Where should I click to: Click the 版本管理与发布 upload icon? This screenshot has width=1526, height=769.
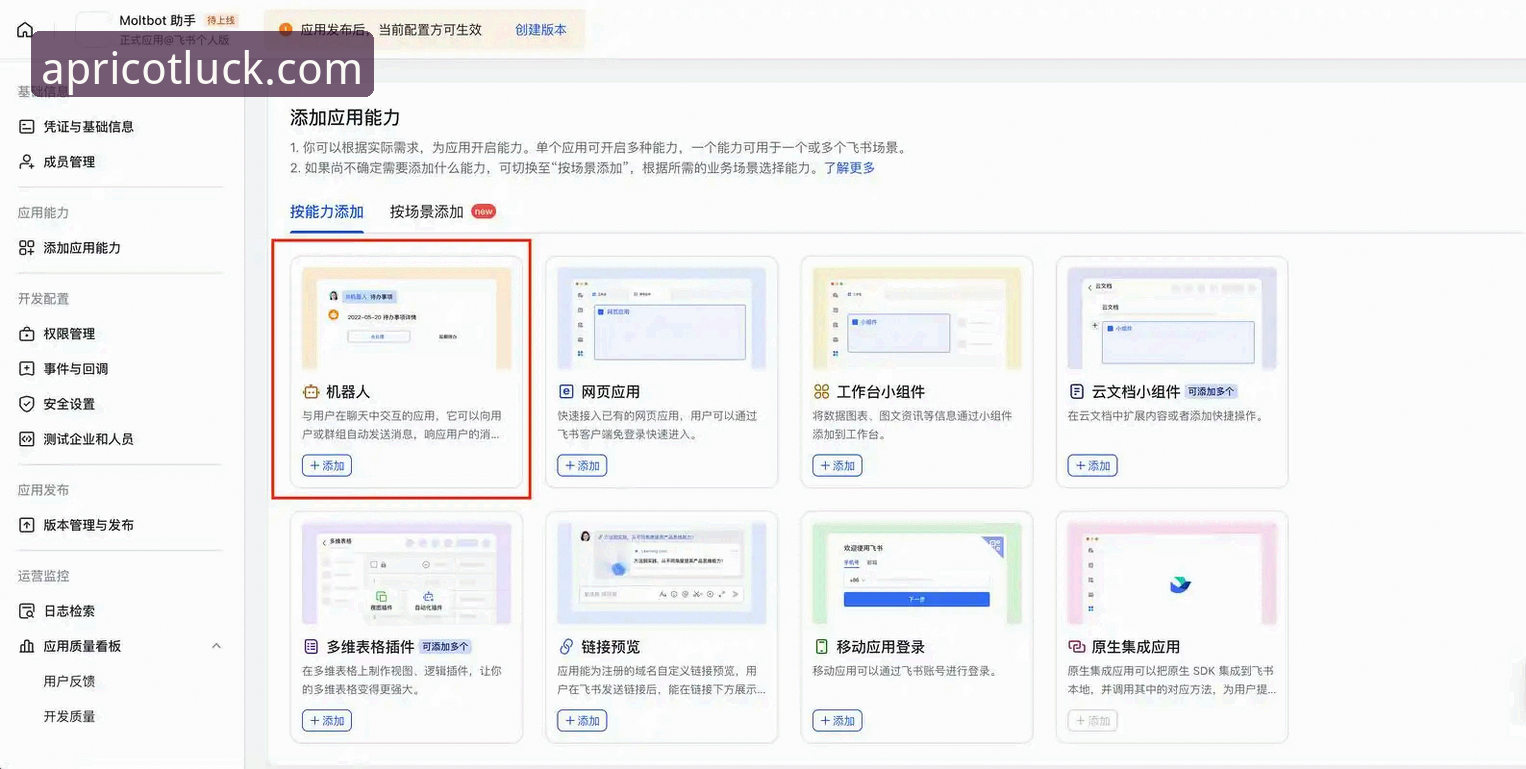point(27,525)
